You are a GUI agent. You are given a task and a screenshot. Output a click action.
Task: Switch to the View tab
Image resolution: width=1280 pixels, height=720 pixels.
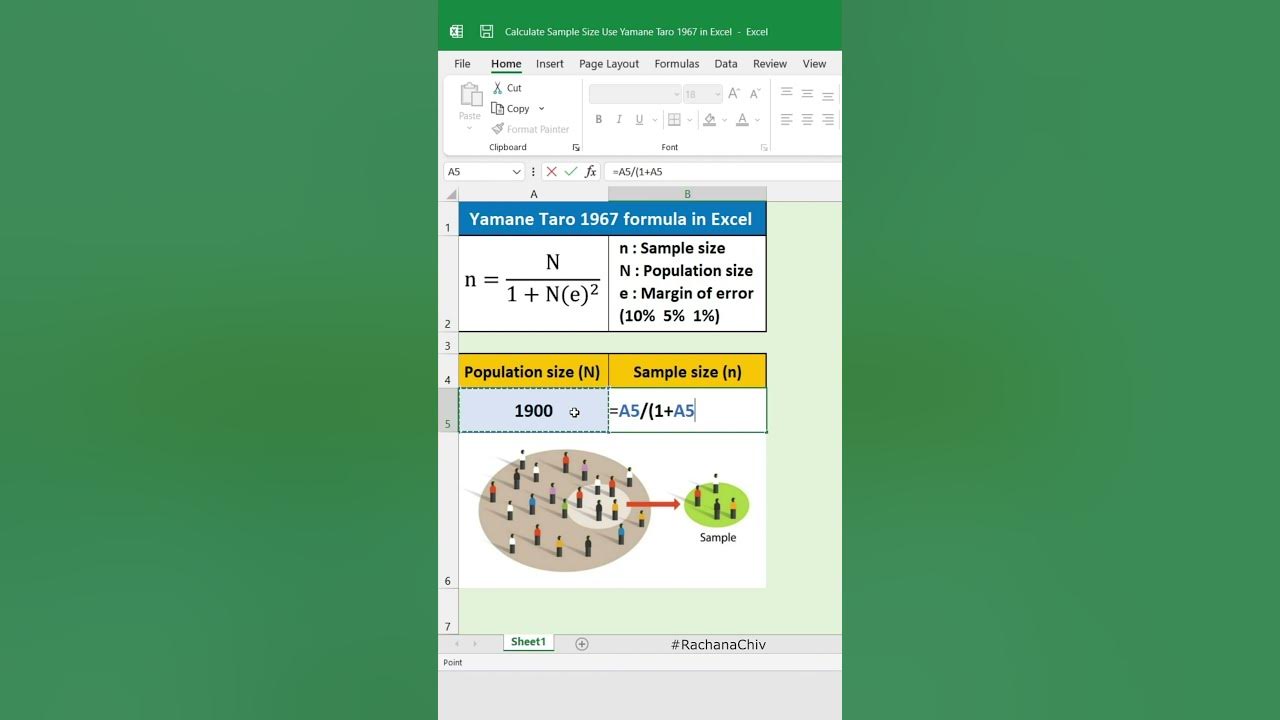coord(814,64)
